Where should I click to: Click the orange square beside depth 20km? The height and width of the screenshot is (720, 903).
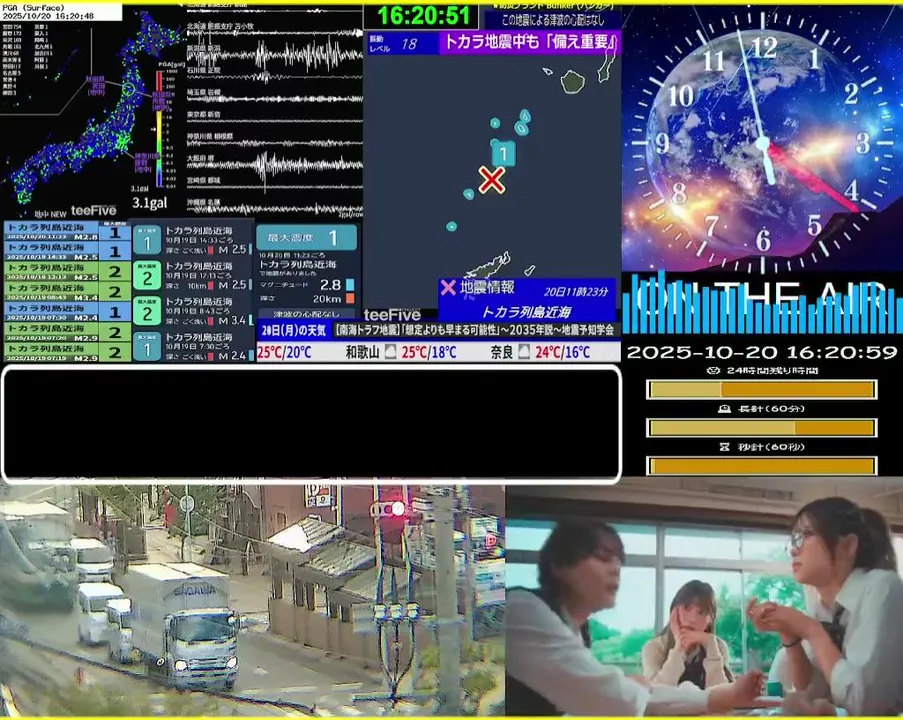point(350,298)
